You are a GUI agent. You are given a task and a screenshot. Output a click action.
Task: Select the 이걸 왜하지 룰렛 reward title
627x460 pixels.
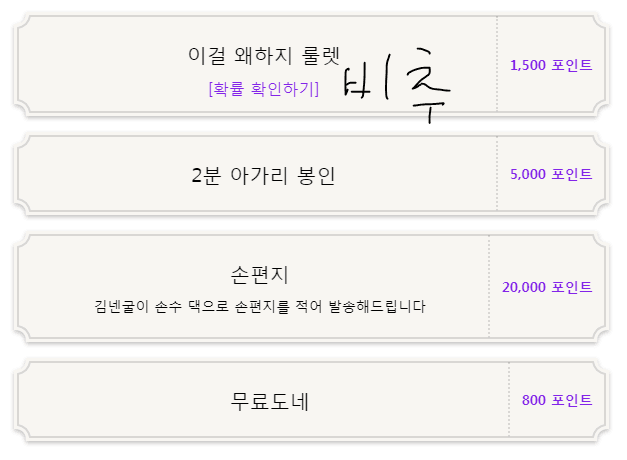click(264, 56)
